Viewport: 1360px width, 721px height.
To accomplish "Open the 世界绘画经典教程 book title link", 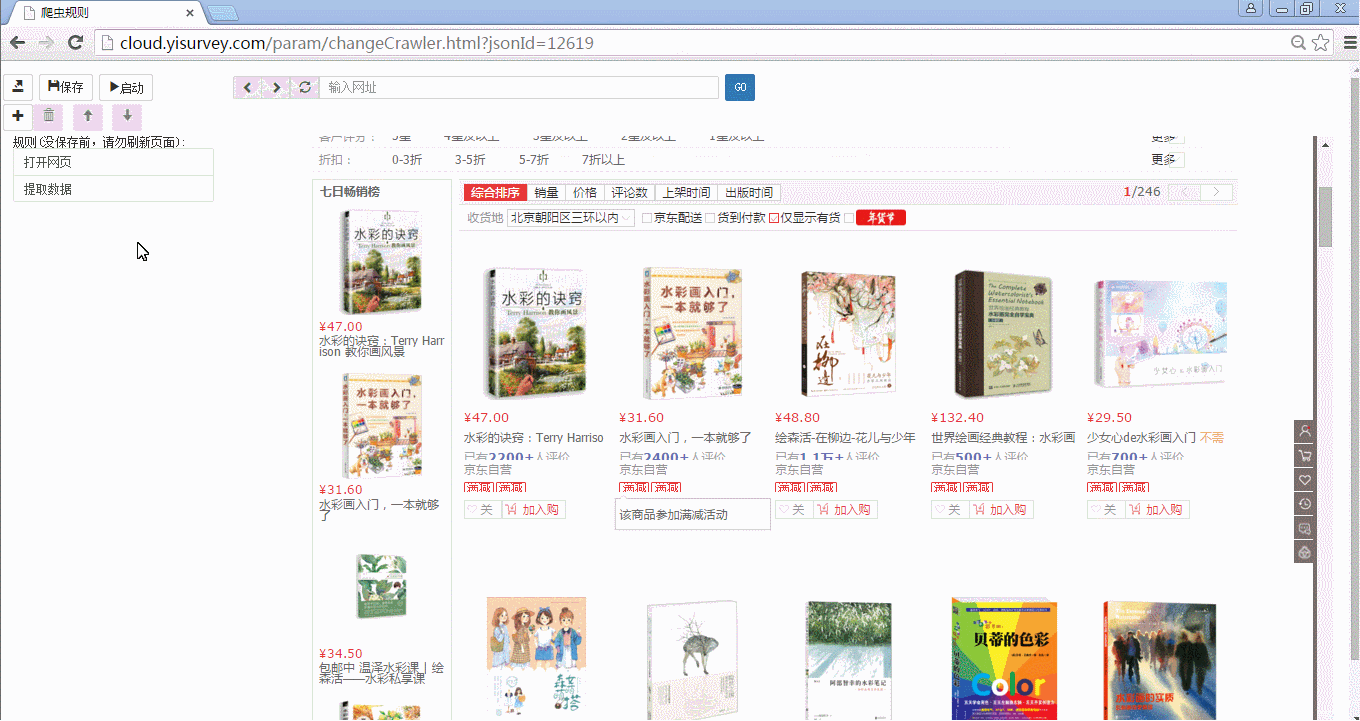I will [x=1003, y=438].
